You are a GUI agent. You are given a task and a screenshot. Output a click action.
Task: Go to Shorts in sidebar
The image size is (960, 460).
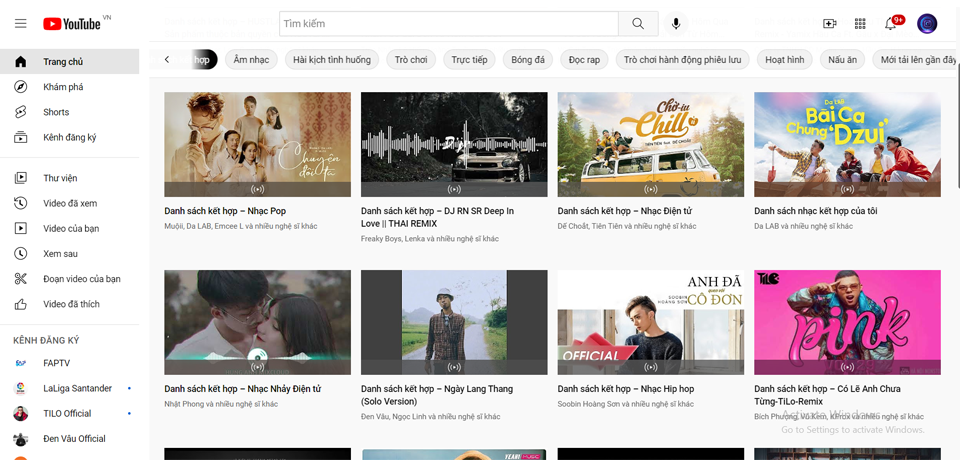(x=69, y=111)
